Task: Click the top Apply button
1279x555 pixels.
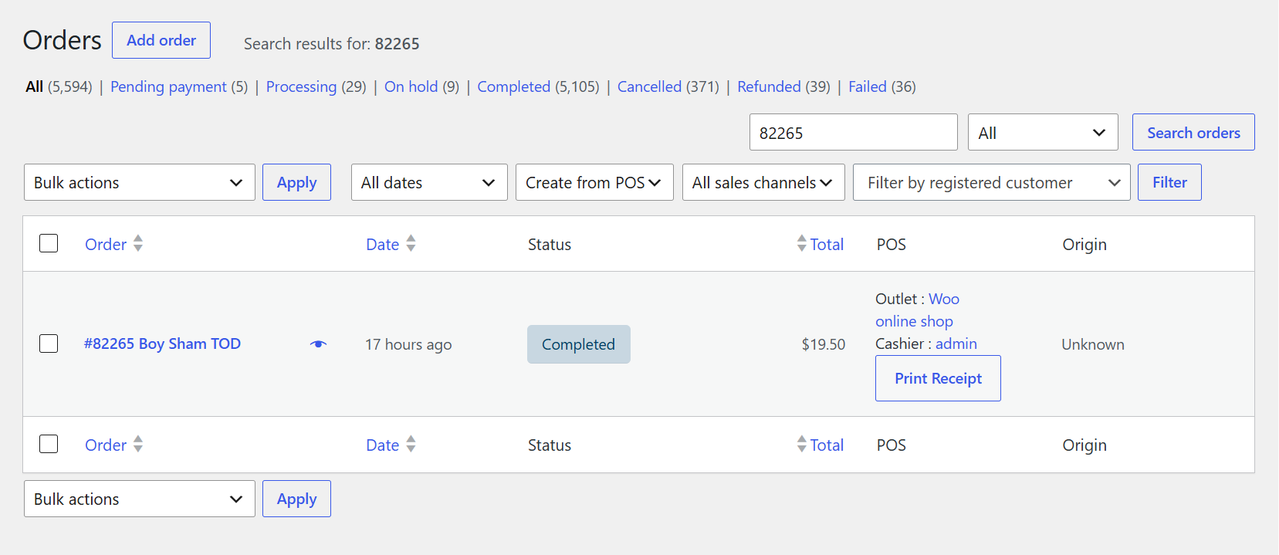Action: [x=296, y=182]
